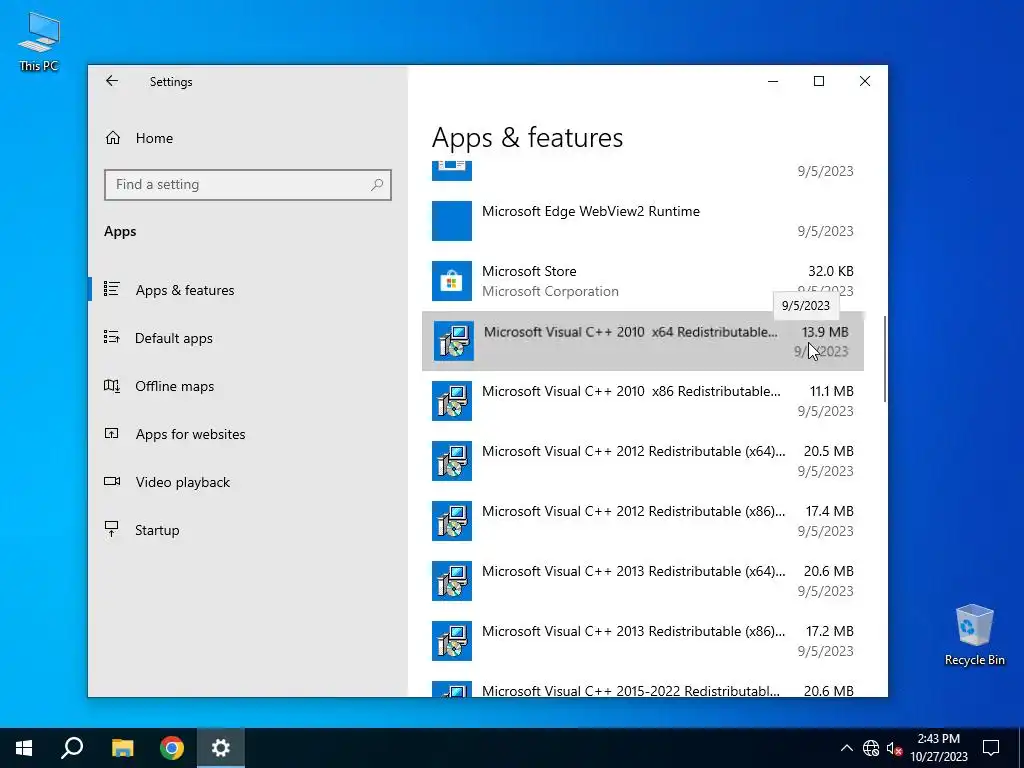Click the 32.0 KB size of Microsoft Store
The width and height of the screenshot is (1024, 768).
831,271
